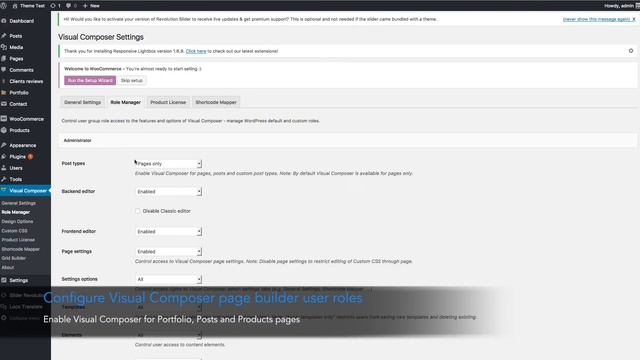
Task: Dismiss the Responsive Lightbox notice
Action: 631,51
